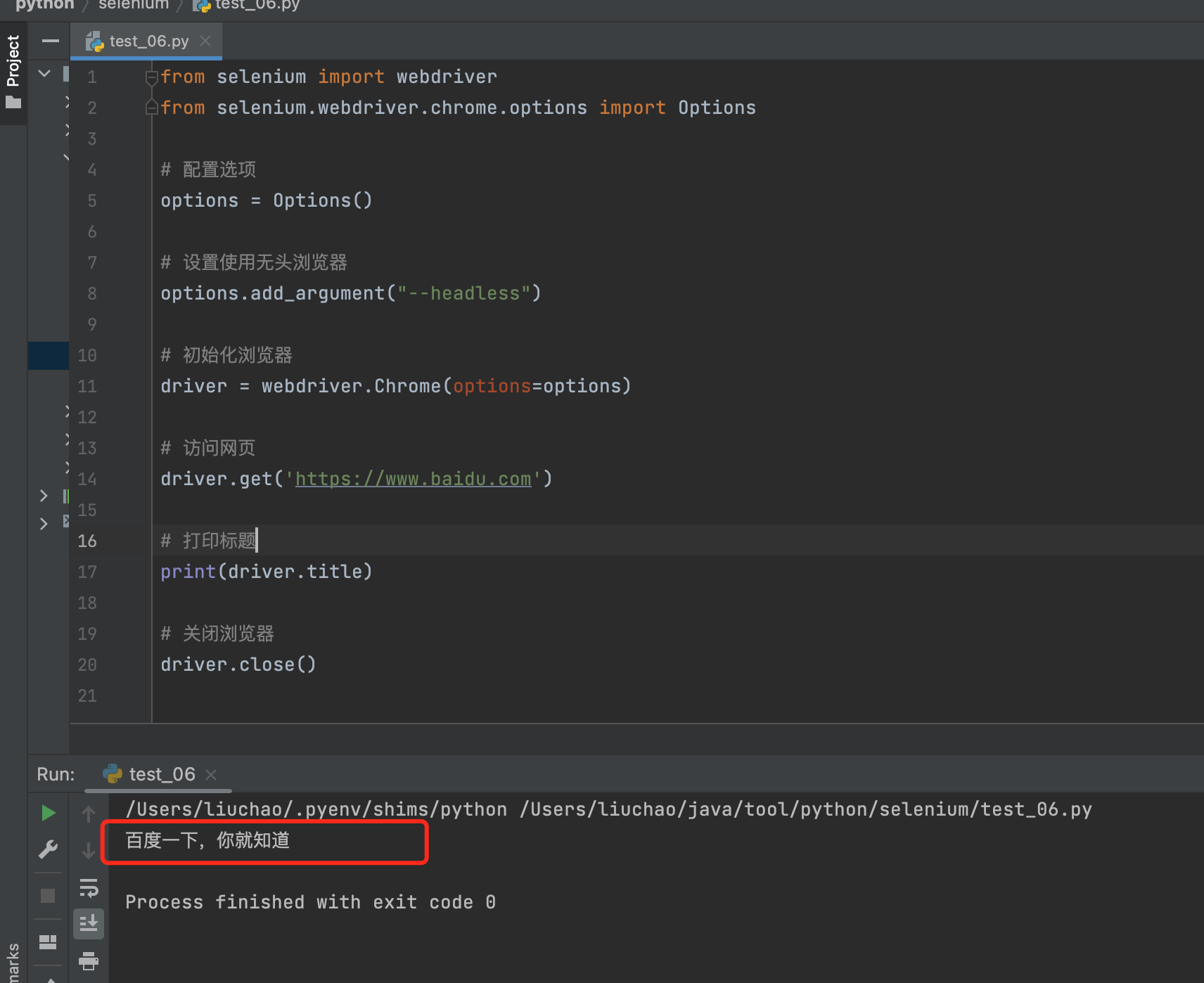Click console output '百度一下，你就知道'

pyautogui.click(x=207, y=840)
